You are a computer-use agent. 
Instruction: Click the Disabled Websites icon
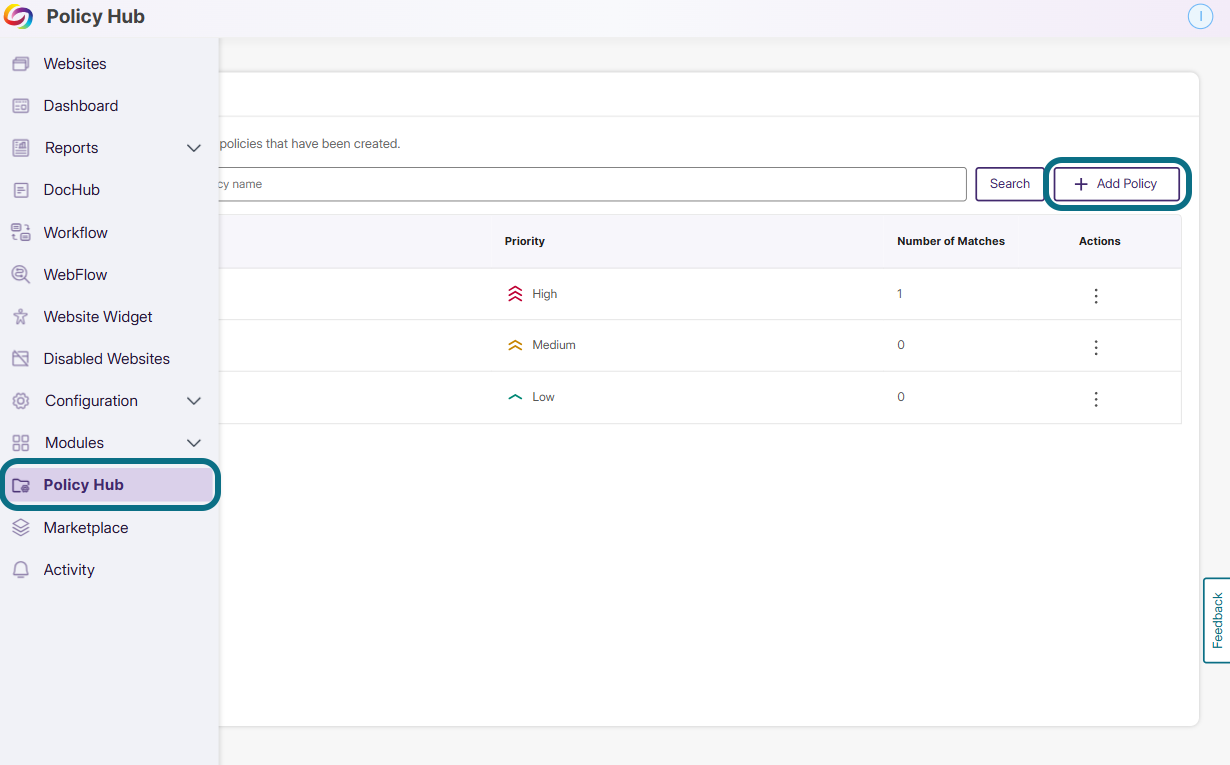[x=20, y=359]
